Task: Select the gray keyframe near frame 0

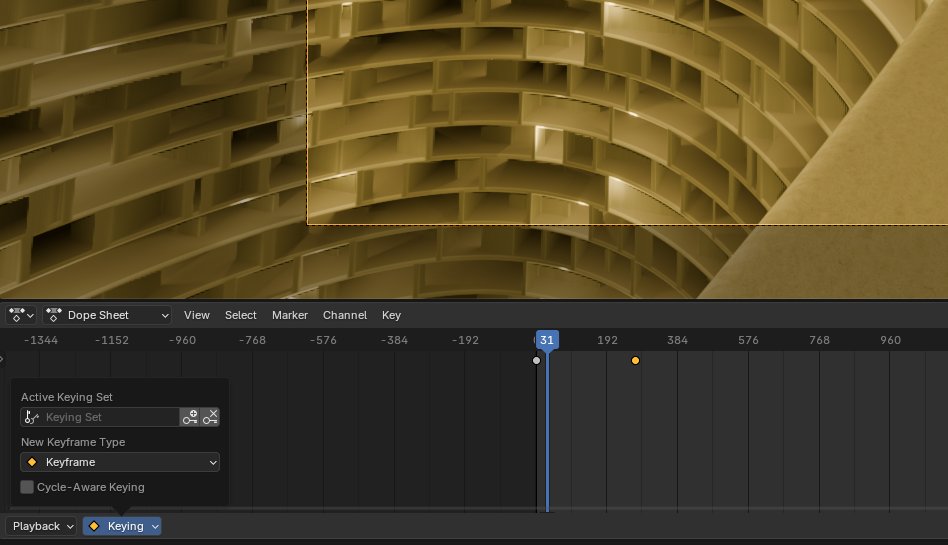Action: [x=536, y=361]
